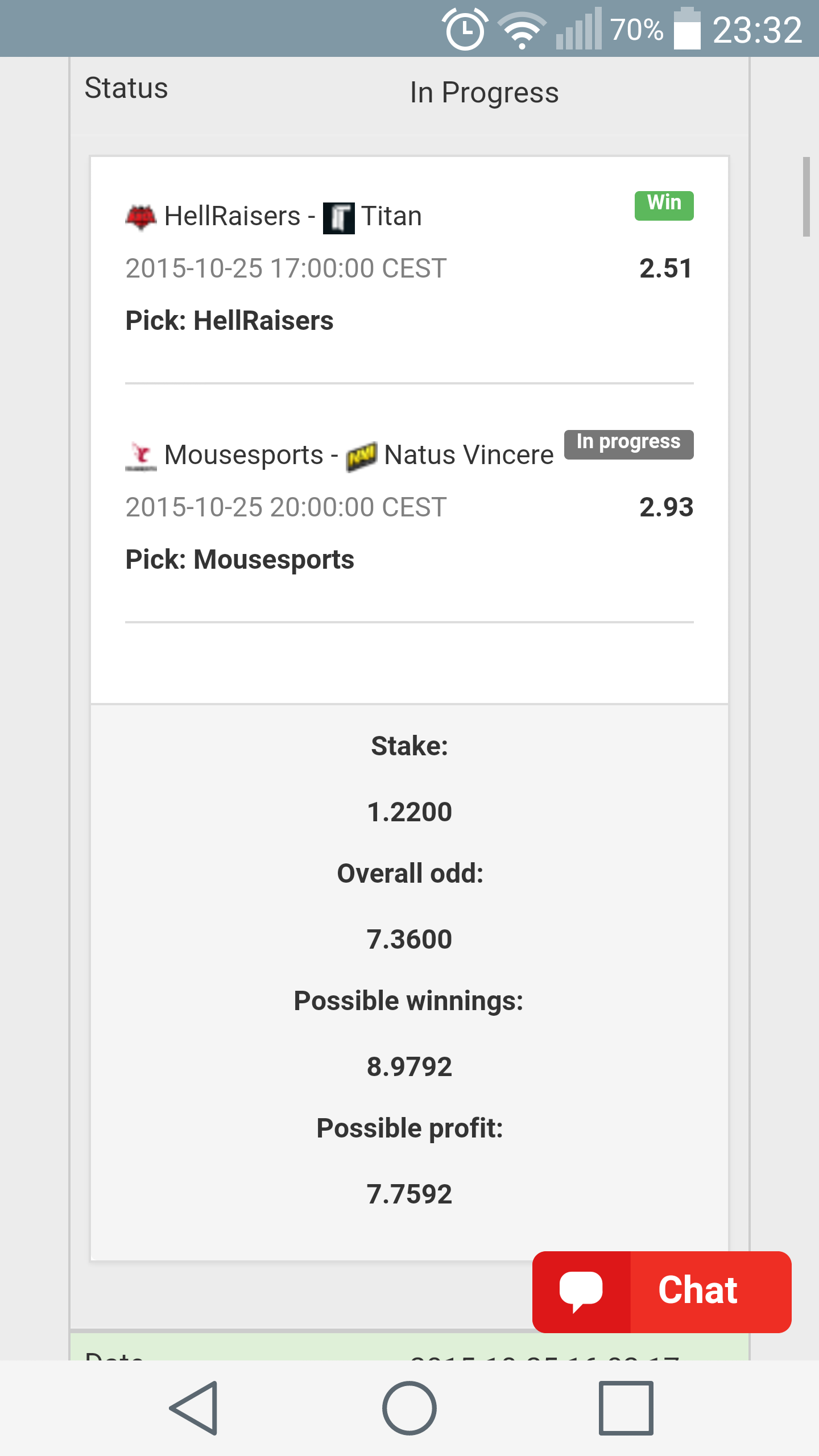Image resolution: width=819 pixels, height=1456 pixels.
Task: Tap the Wi-Fi status bar icon
Action: (522, 30)
